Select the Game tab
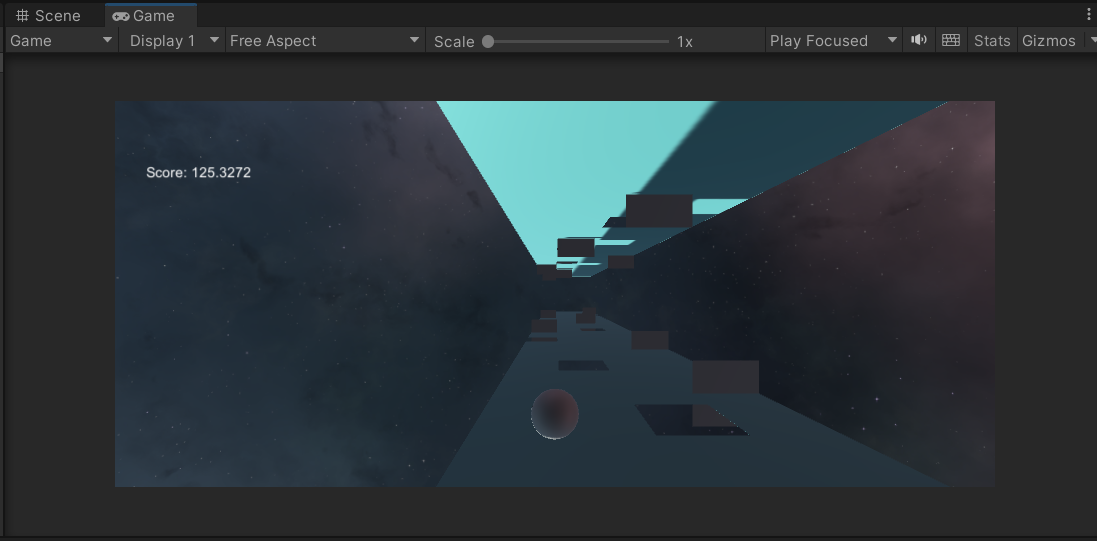This screenshot has width=1097, height=541. tap(151, 15)
